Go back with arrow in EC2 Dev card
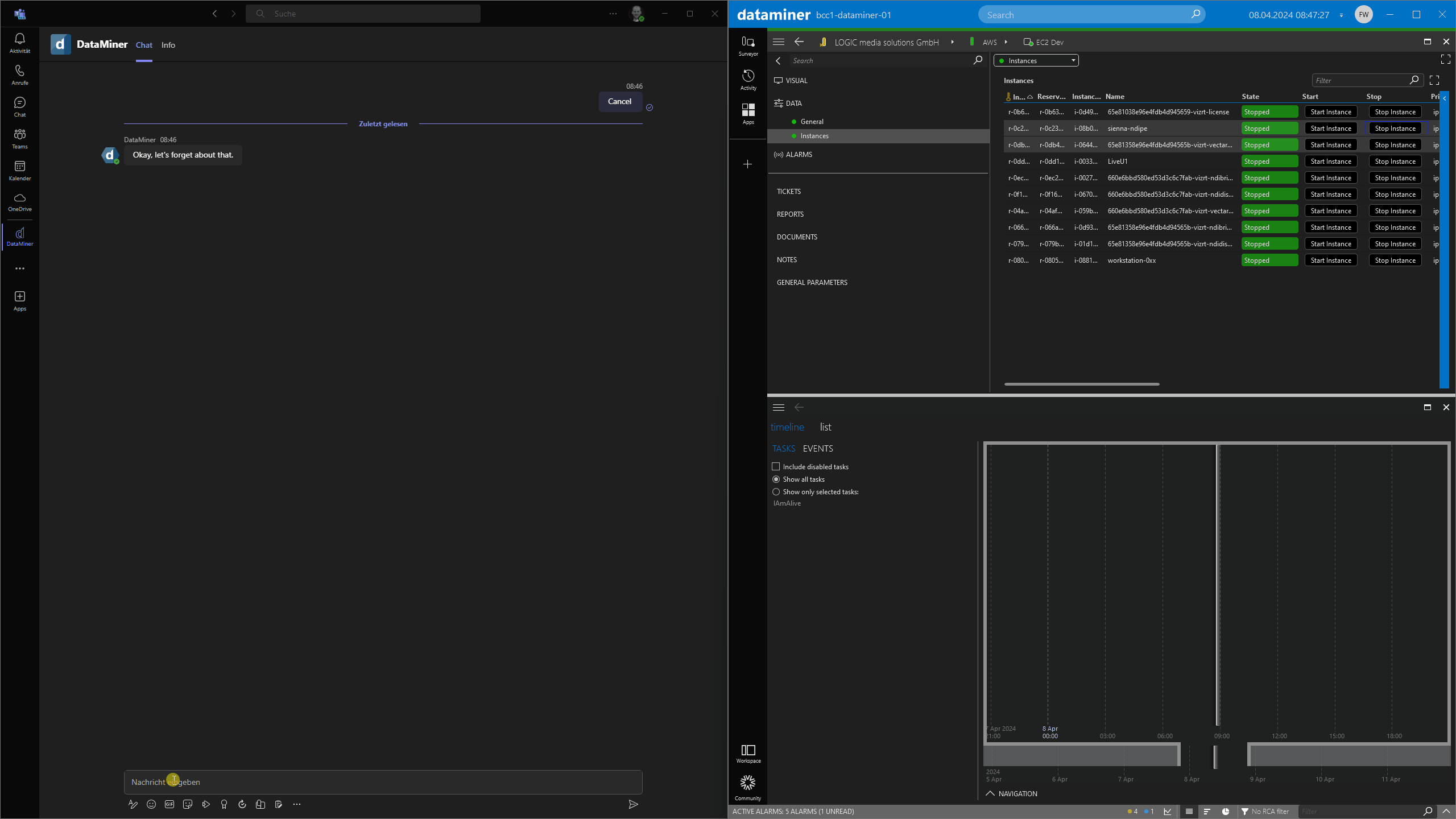This screenshot has width=1456, height=819. tap(799, 42)
